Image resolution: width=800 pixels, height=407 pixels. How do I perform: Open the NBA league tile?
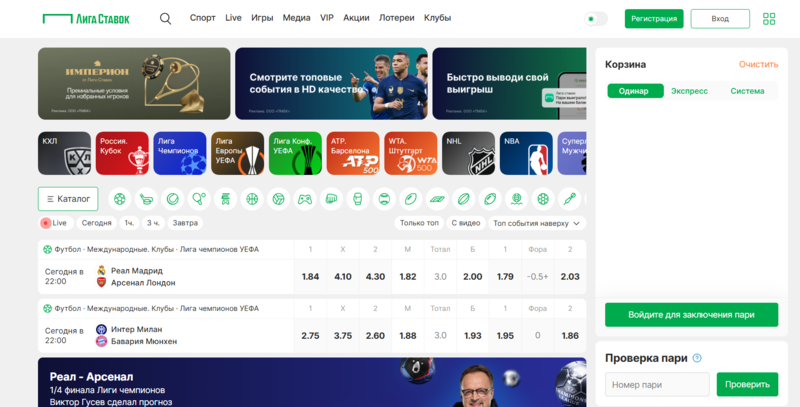tap(526, 154)
